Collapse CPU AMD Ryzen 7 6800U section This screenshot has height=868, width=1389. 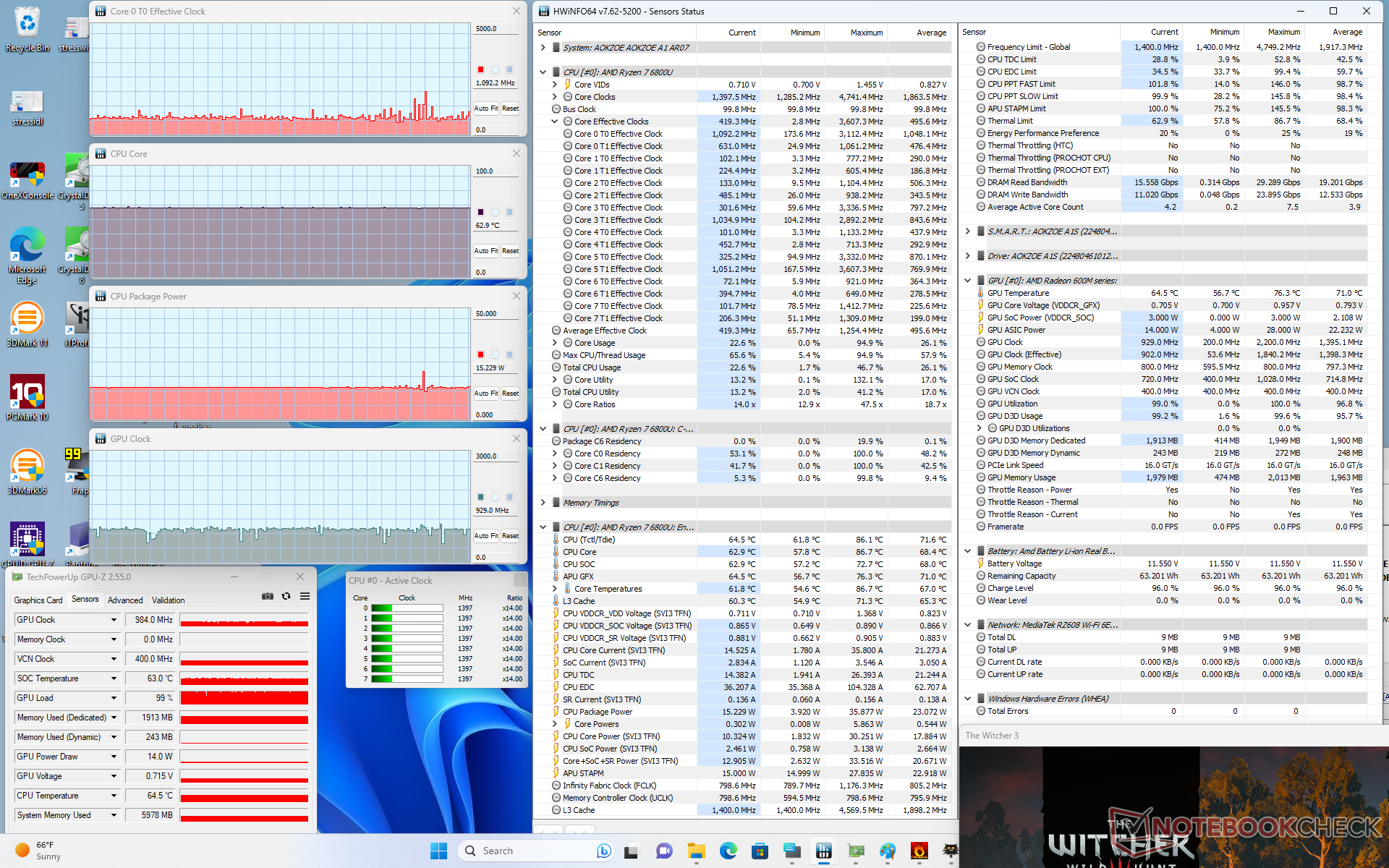point(543,72)
